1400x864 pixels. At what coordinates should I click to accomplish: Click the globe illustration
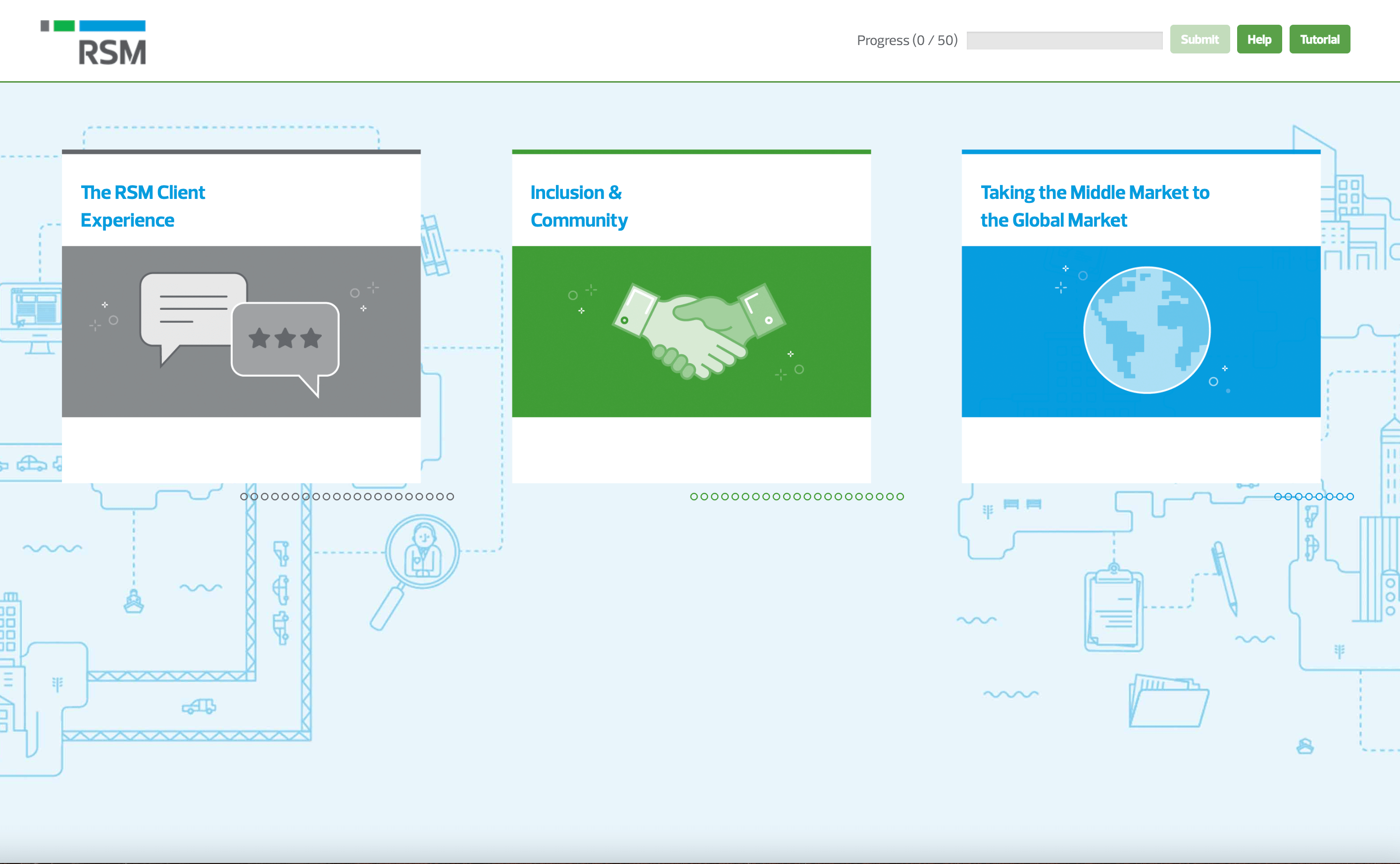pyautogui.click(x=1146, y=330)
